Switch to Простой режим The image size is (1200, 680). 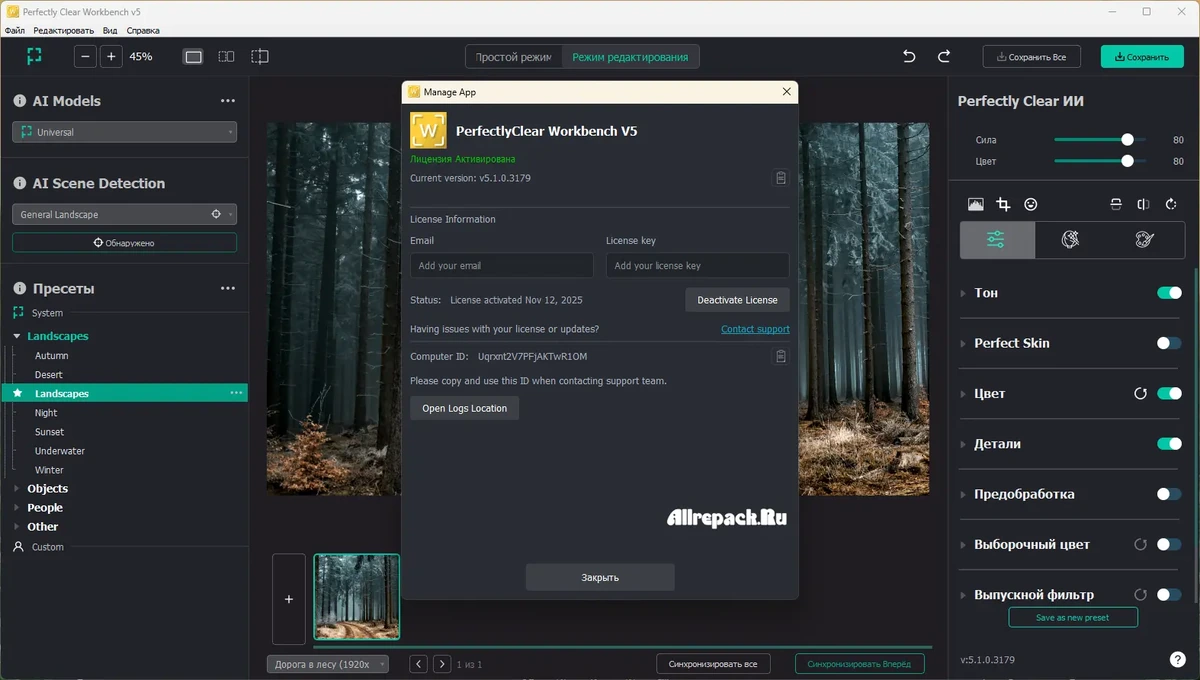pos(514,57)
